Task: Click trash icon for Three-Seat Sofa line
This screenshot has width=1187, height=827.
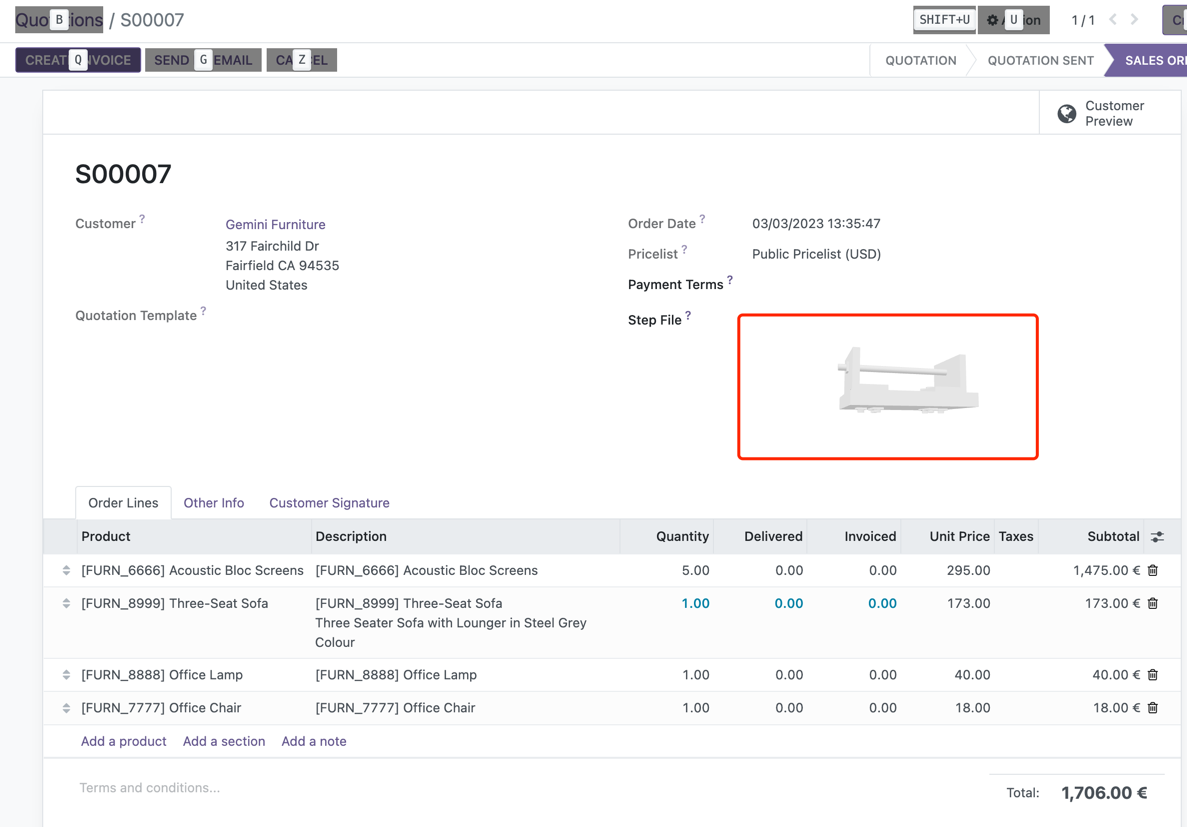Action: click(x=1153, y=603)
